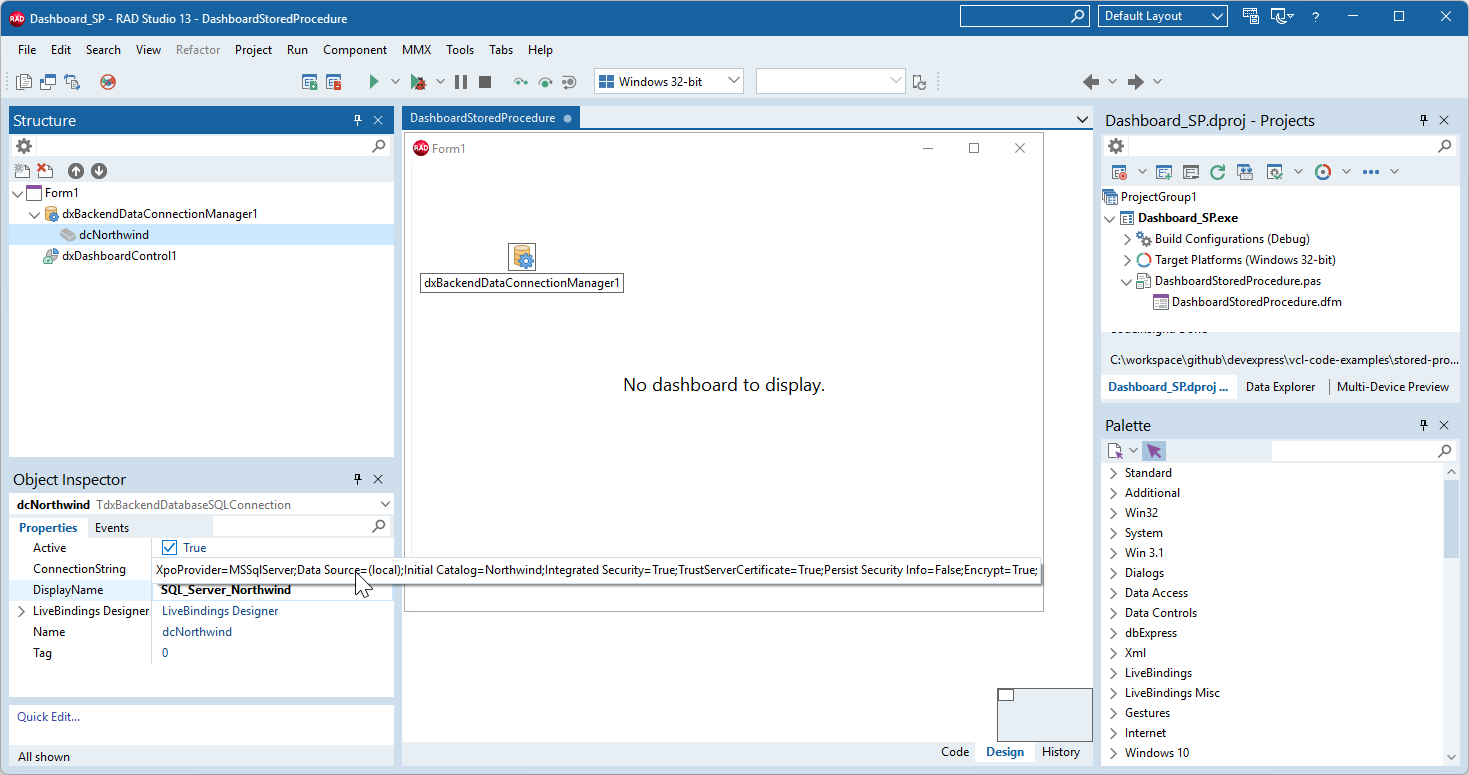Click the IDE search field in title bar
The width and height of the screenshot is (1469, 775).
point(1024,16)
